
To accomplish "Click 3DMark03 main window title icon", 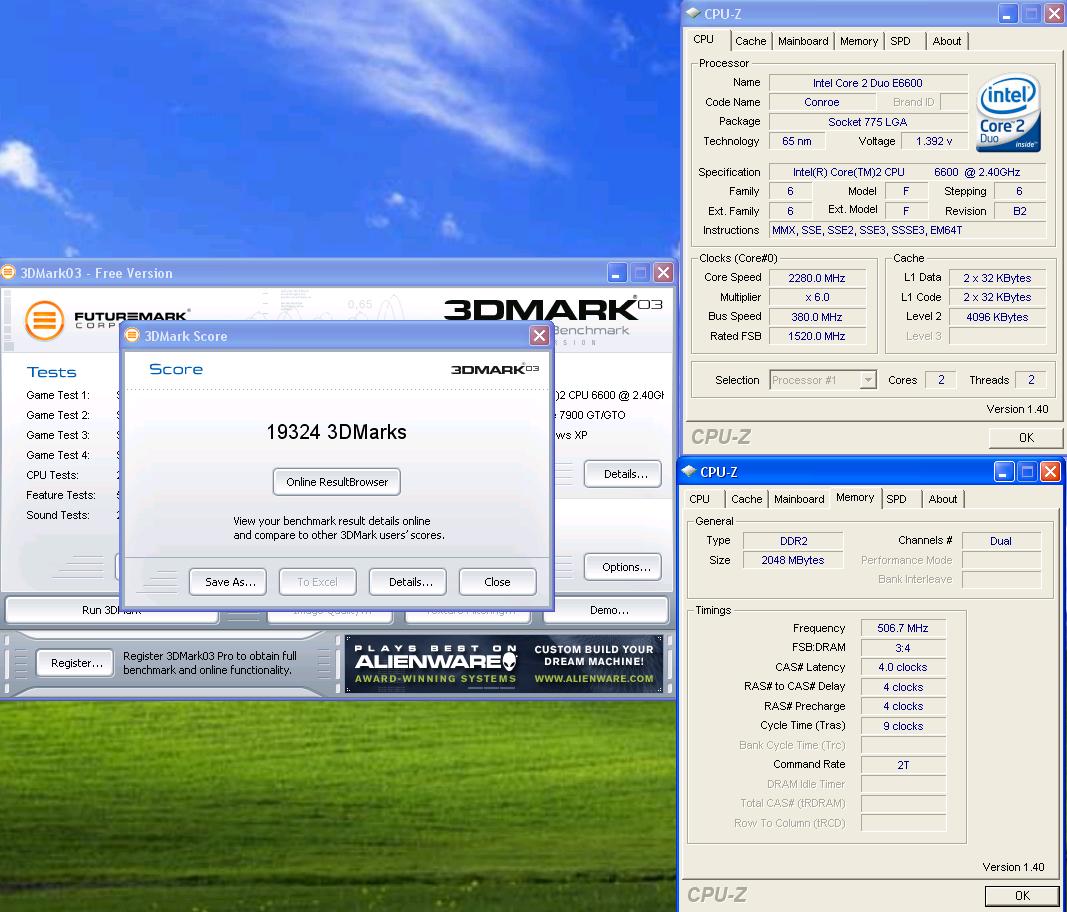I will 8,273.
